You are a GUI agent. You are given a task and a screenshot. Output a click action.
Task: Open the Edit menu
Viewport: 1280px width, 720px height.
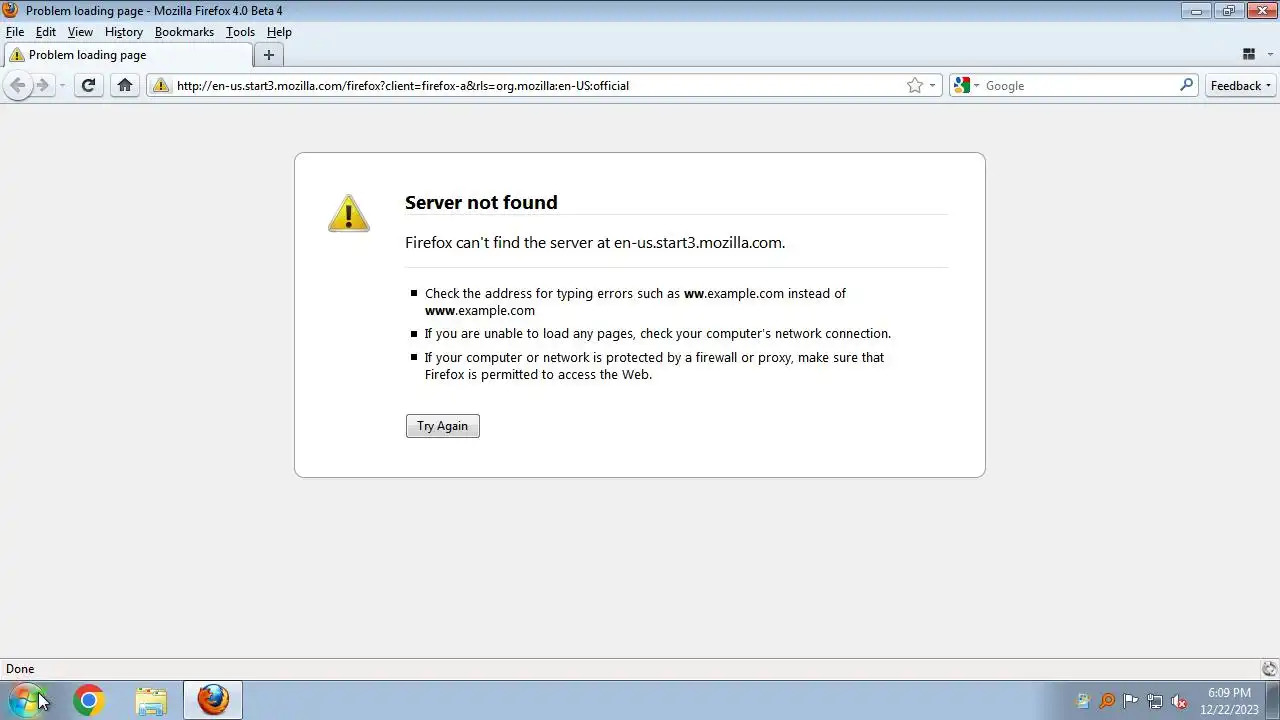(46, 32)
